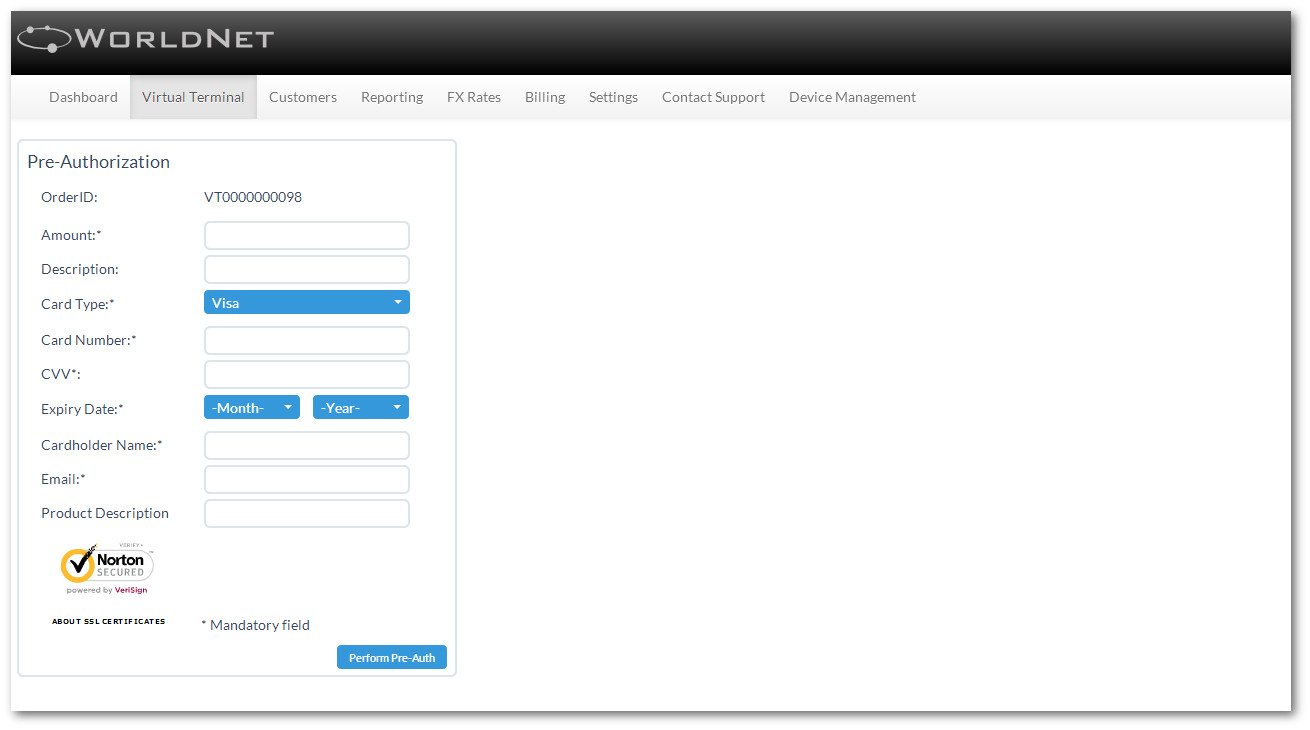Select the CVV input box
This screenshot has height=730, width=1310.
[307, 374]
